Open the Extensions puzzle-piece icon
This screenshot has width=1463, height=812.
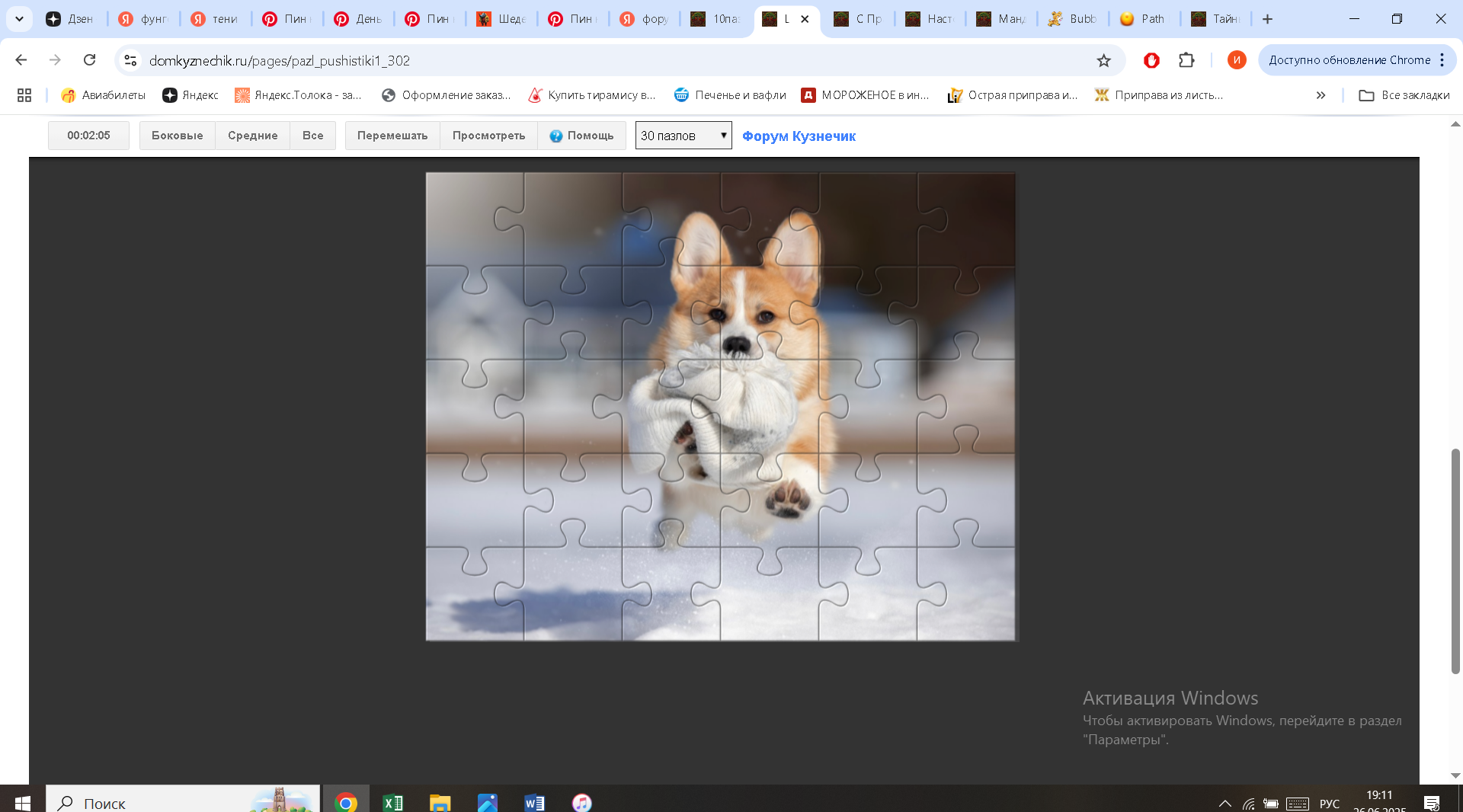tap(1186, 60)
